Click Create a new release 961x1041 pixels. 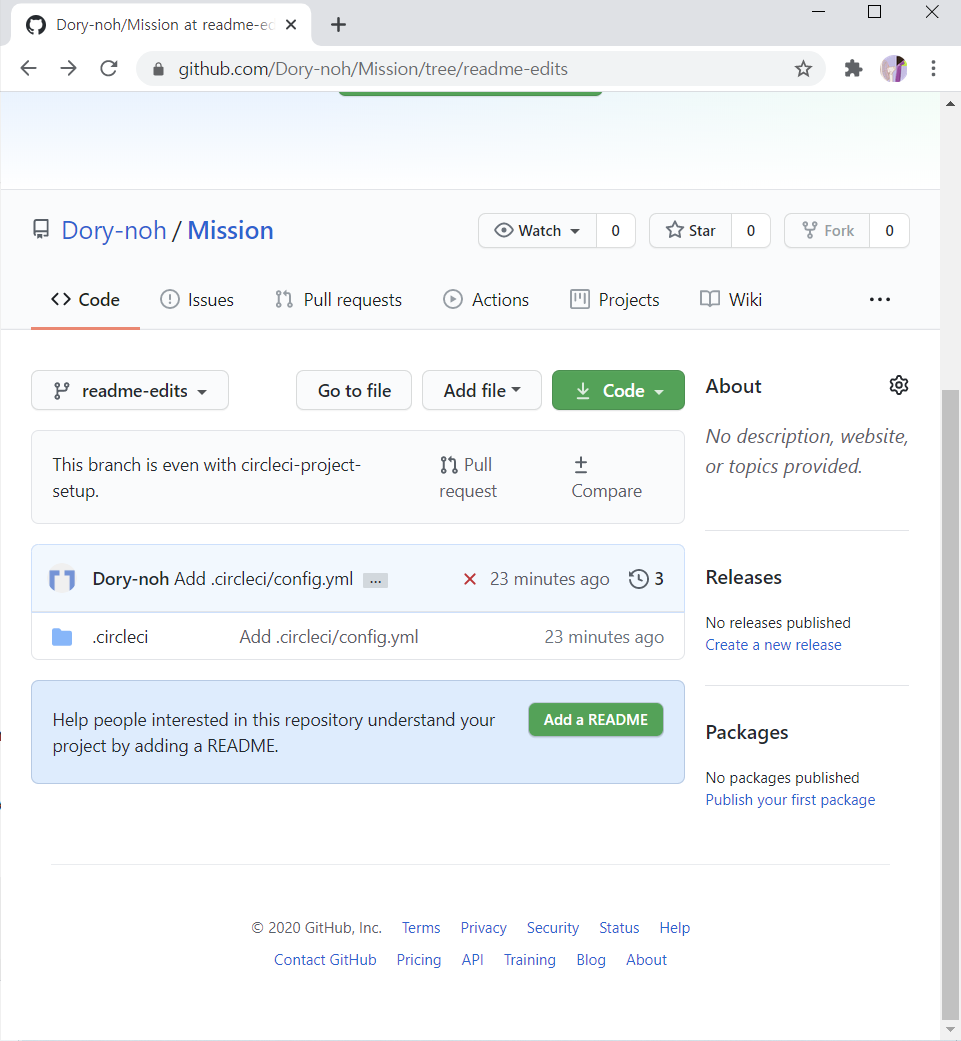(773, 645)
